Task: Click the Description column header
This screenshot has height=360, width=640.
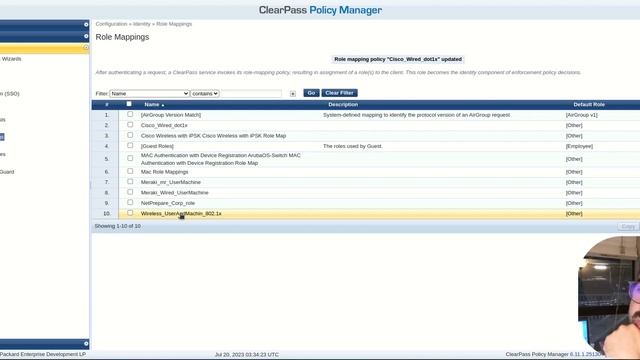Action: pyautogui.click(x=343, y=105)
